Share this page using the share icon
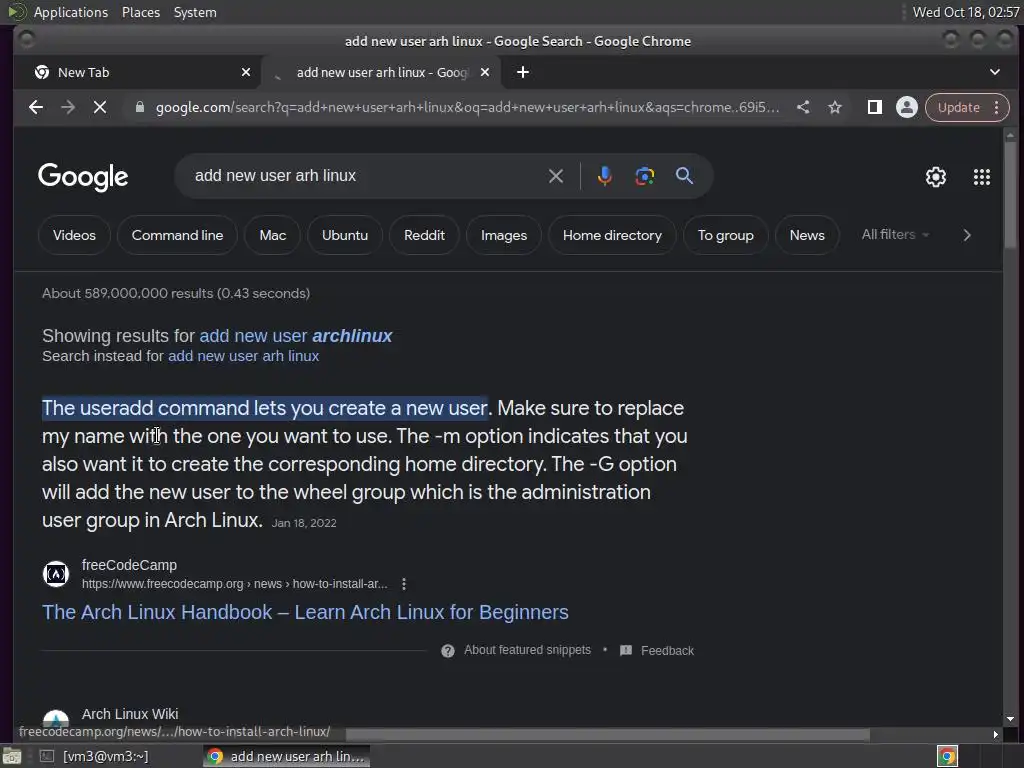The width and height of the screenshot is (1024, 768). tap(803, 107)
